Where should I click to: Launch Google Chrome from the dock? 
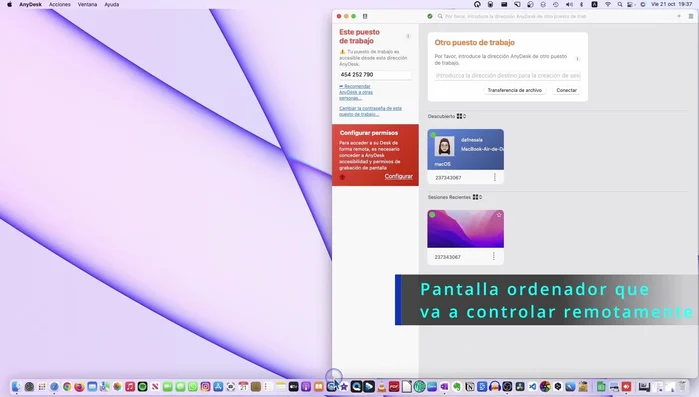pyautogui.click(x=67, y=387)
